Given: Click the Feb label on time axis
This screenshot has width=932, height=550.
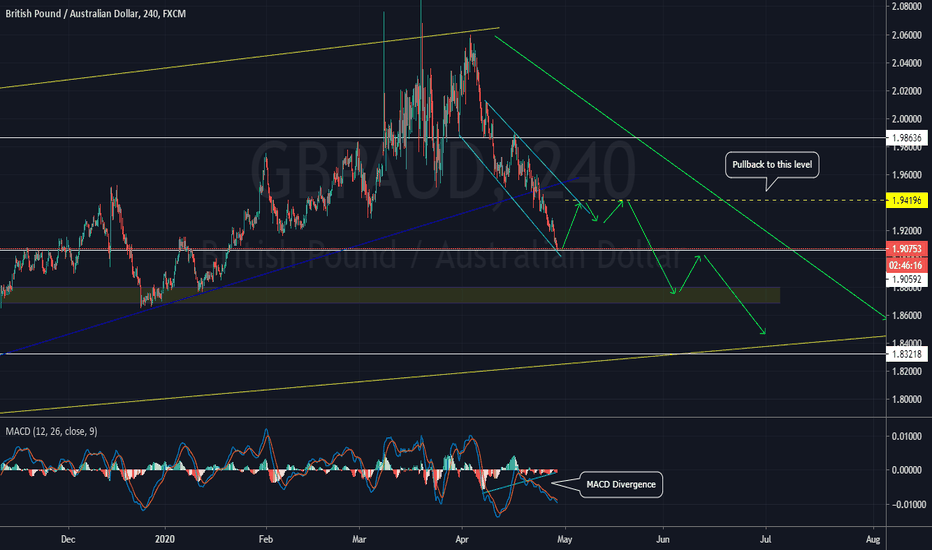Looking at the screenshot, I should 266,539.
